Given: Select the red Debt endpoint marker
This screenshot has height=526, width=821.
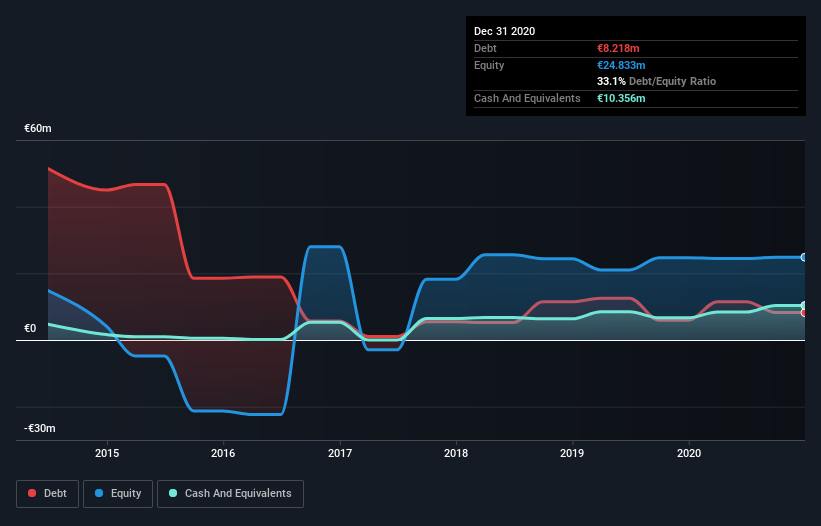Looking at the screenshot, I should (x=804, y=313).
